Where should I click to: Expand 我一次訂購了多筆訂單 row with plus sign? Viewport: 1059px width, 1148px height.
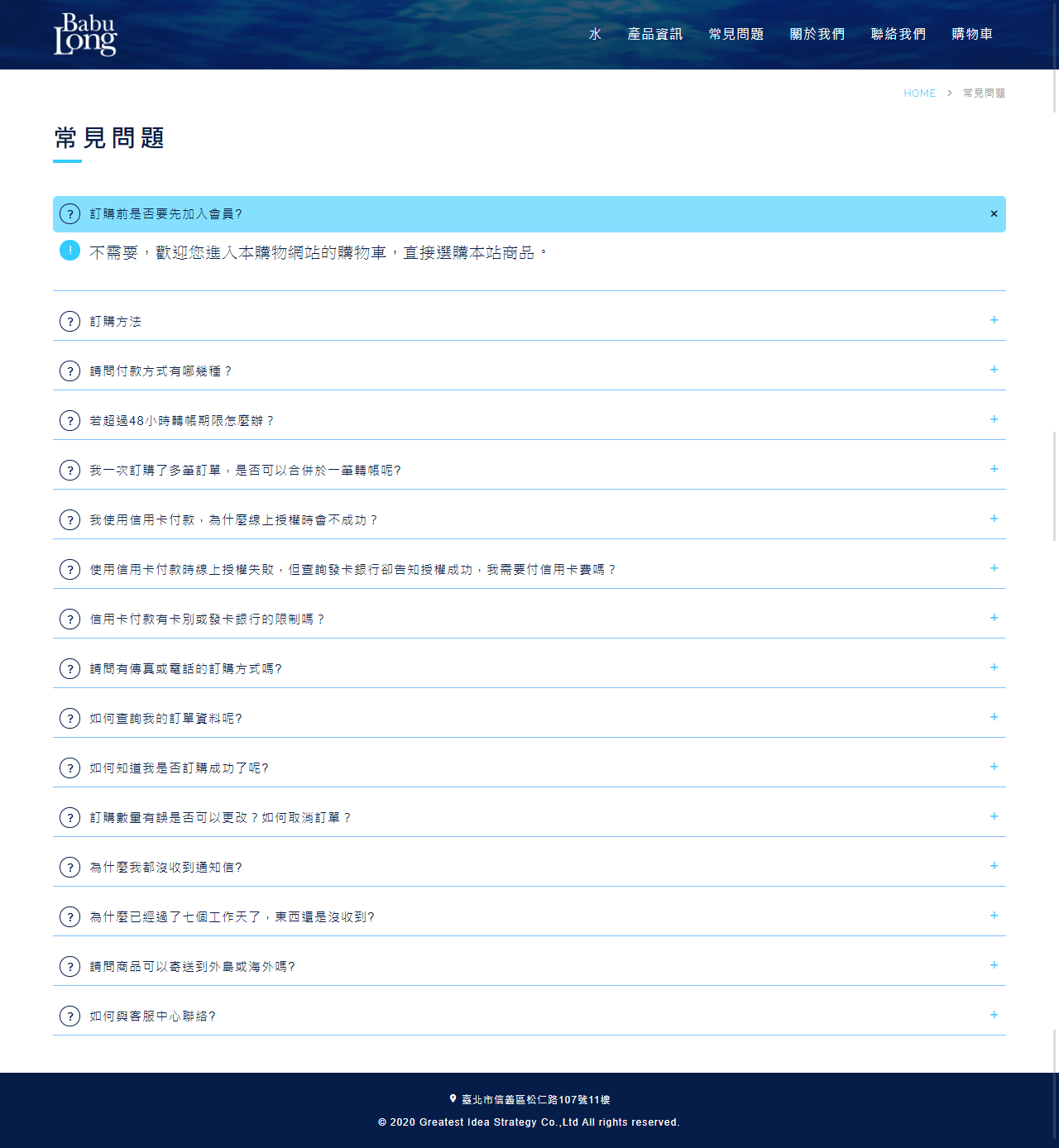pos(994,469)
